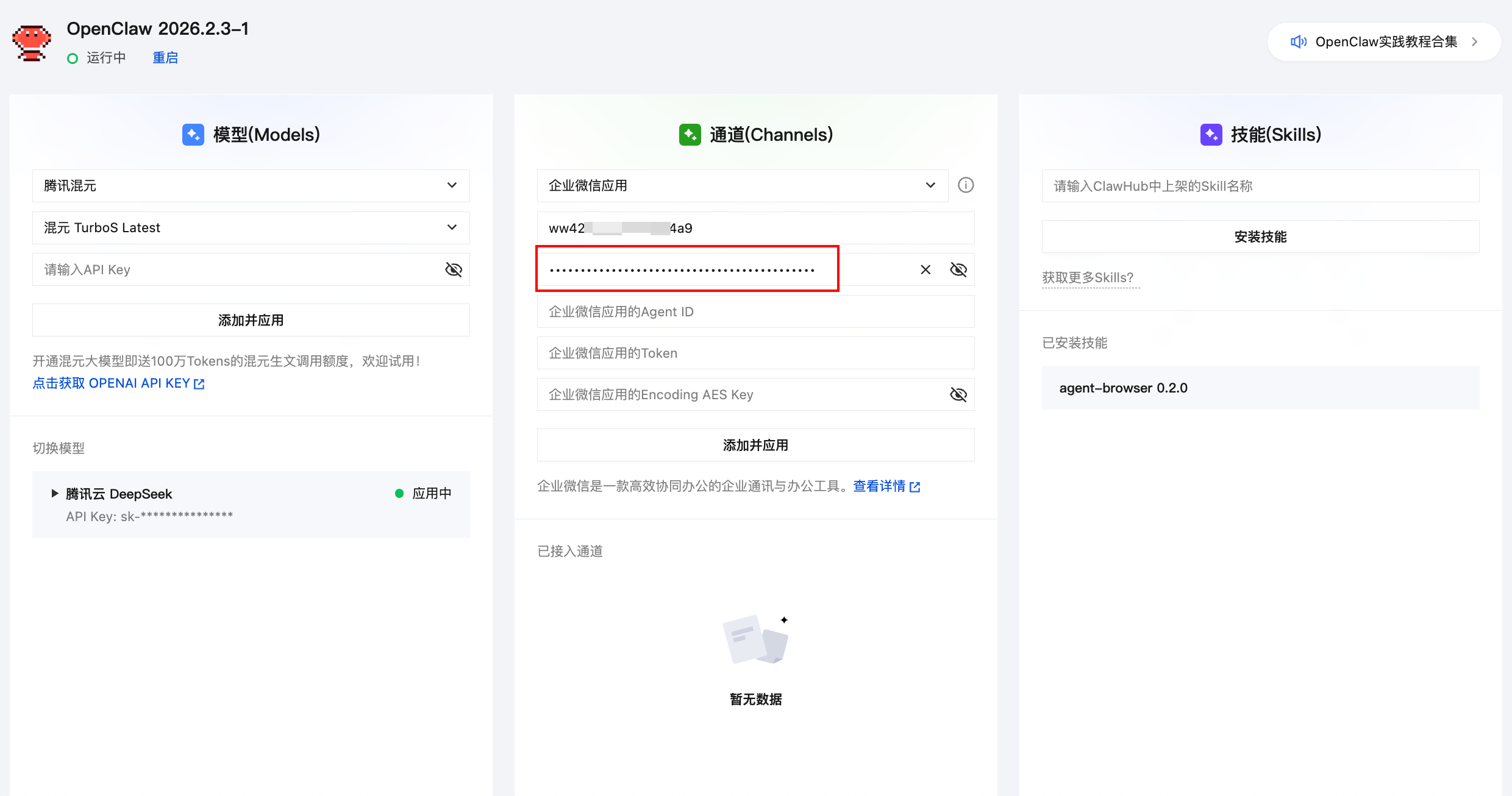Screen dimensions: 1512x796
Task: Click the OpenClaw lobster logo icon
Action: pyautogui.click(x=32, y=43)
